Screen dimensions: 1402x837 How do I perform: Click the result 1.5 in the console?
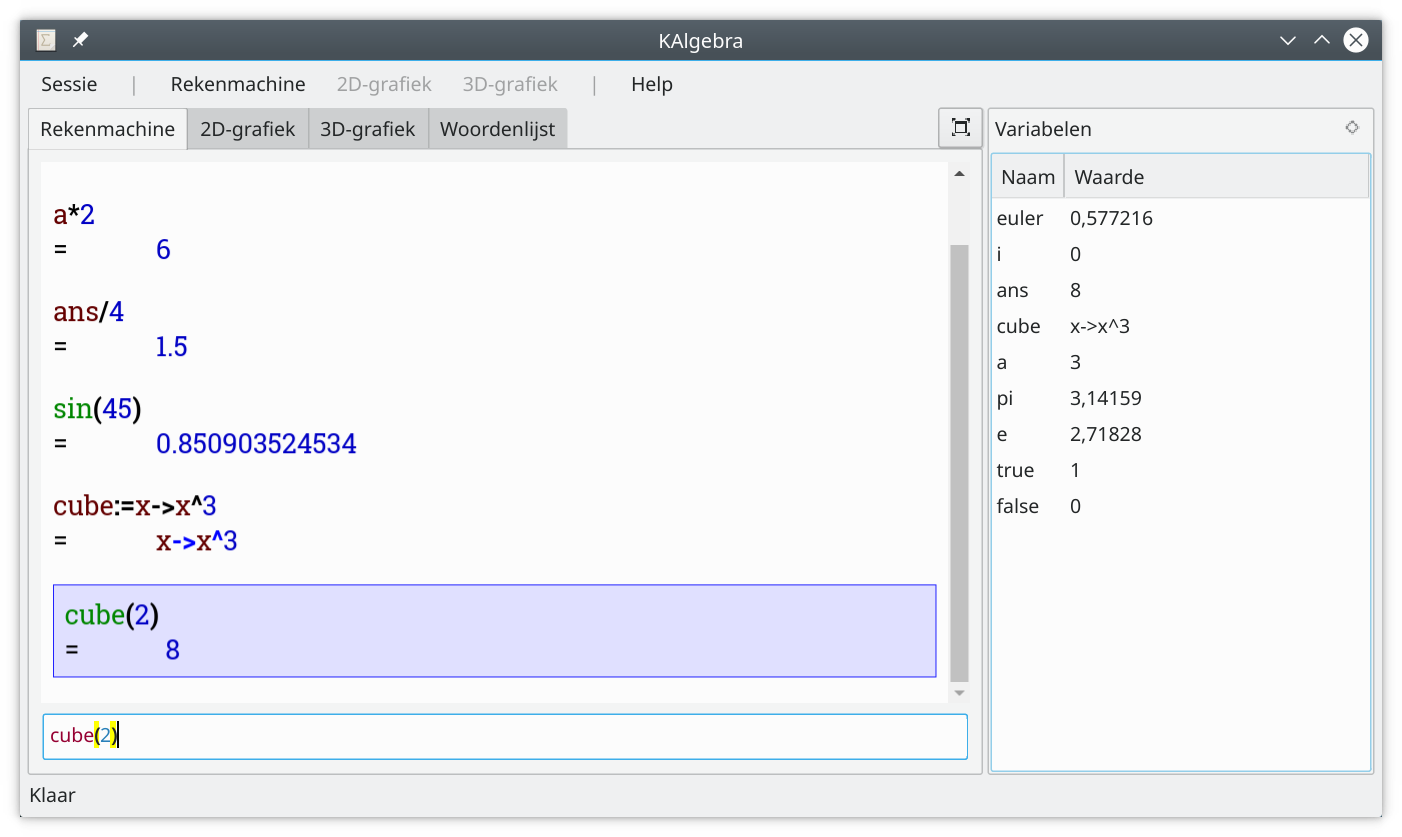171,347
